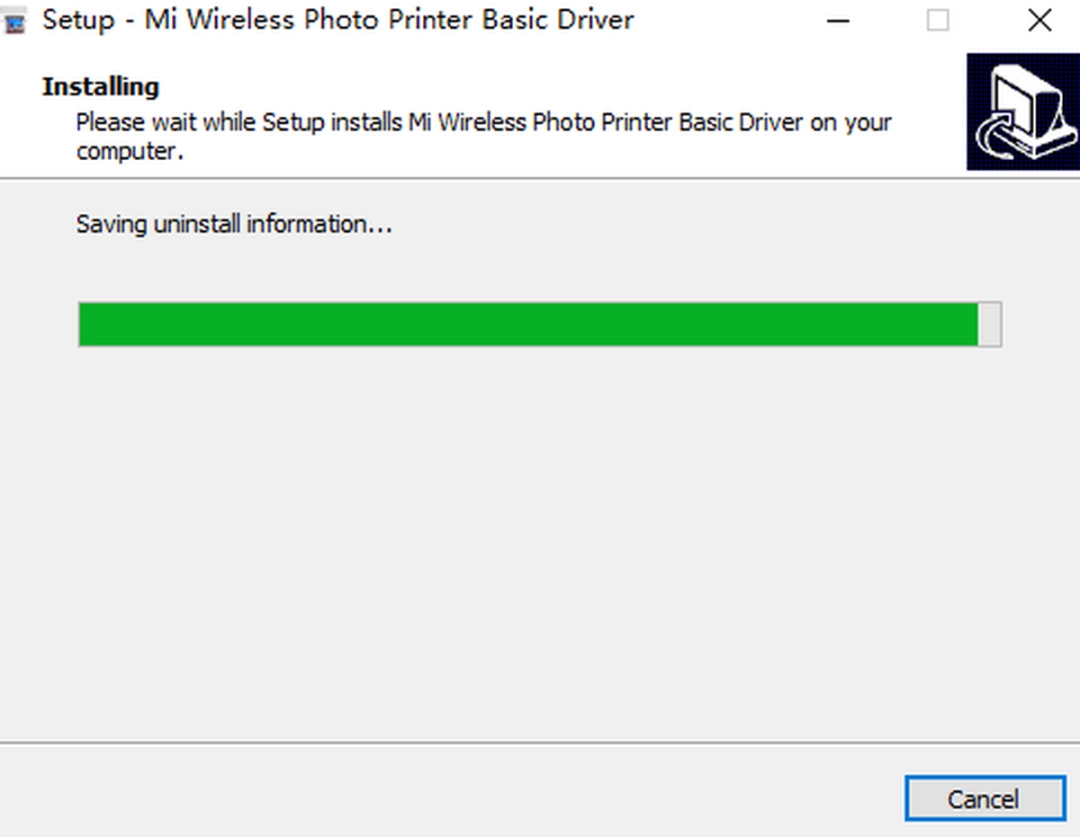Click the greyed-out maximize button
Viewport: 1080px width, 837px height.
click(938, 21)
